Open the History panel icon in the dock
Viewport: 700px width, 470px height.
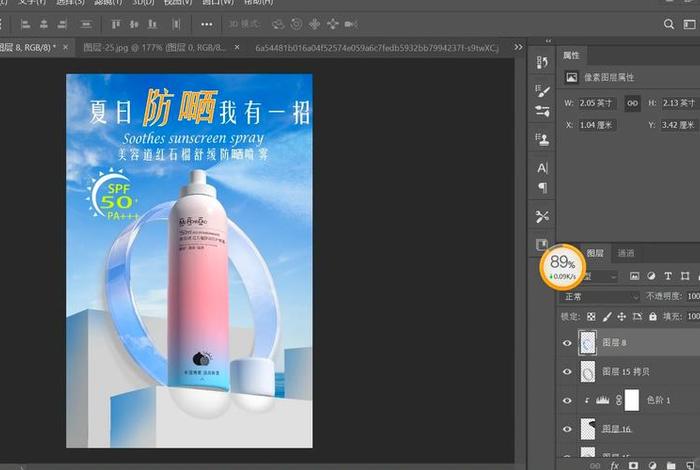click(542, 62)
